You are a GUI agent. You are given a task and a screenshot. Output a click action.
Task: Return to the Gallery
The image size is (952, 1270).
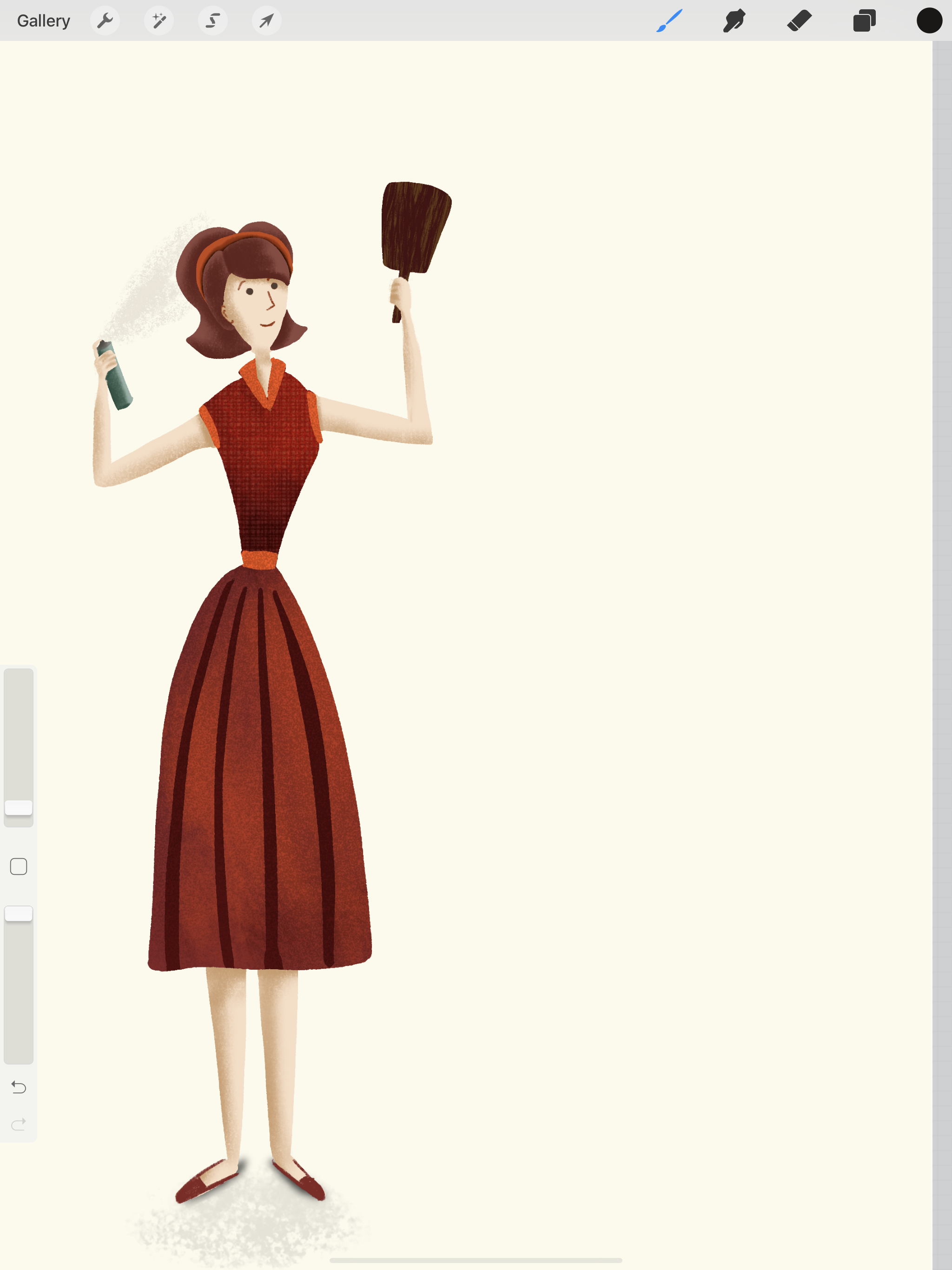[44, 20]
